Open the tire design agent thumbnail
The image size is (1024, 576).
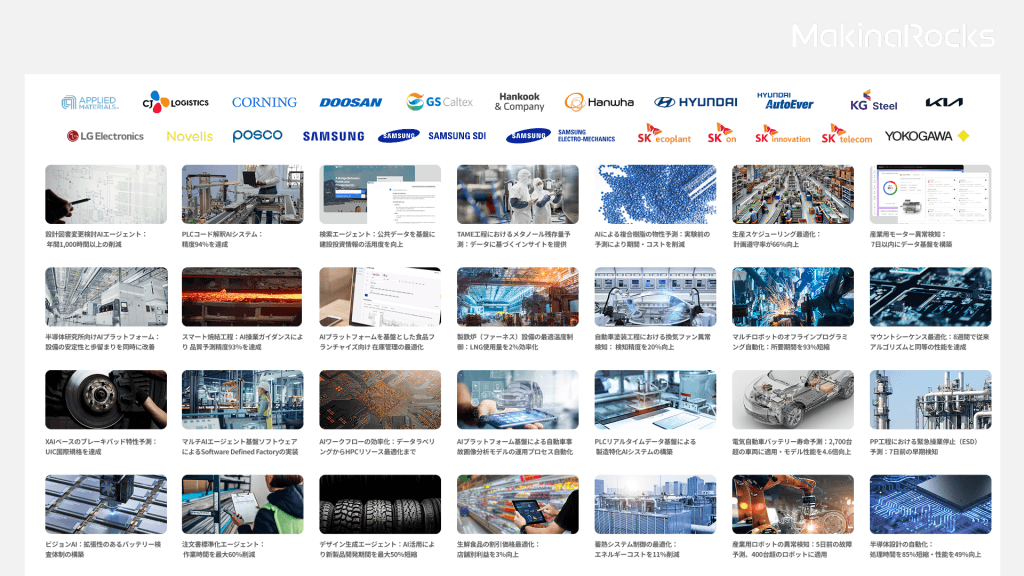pyautogui.click(x=380, y=504)
